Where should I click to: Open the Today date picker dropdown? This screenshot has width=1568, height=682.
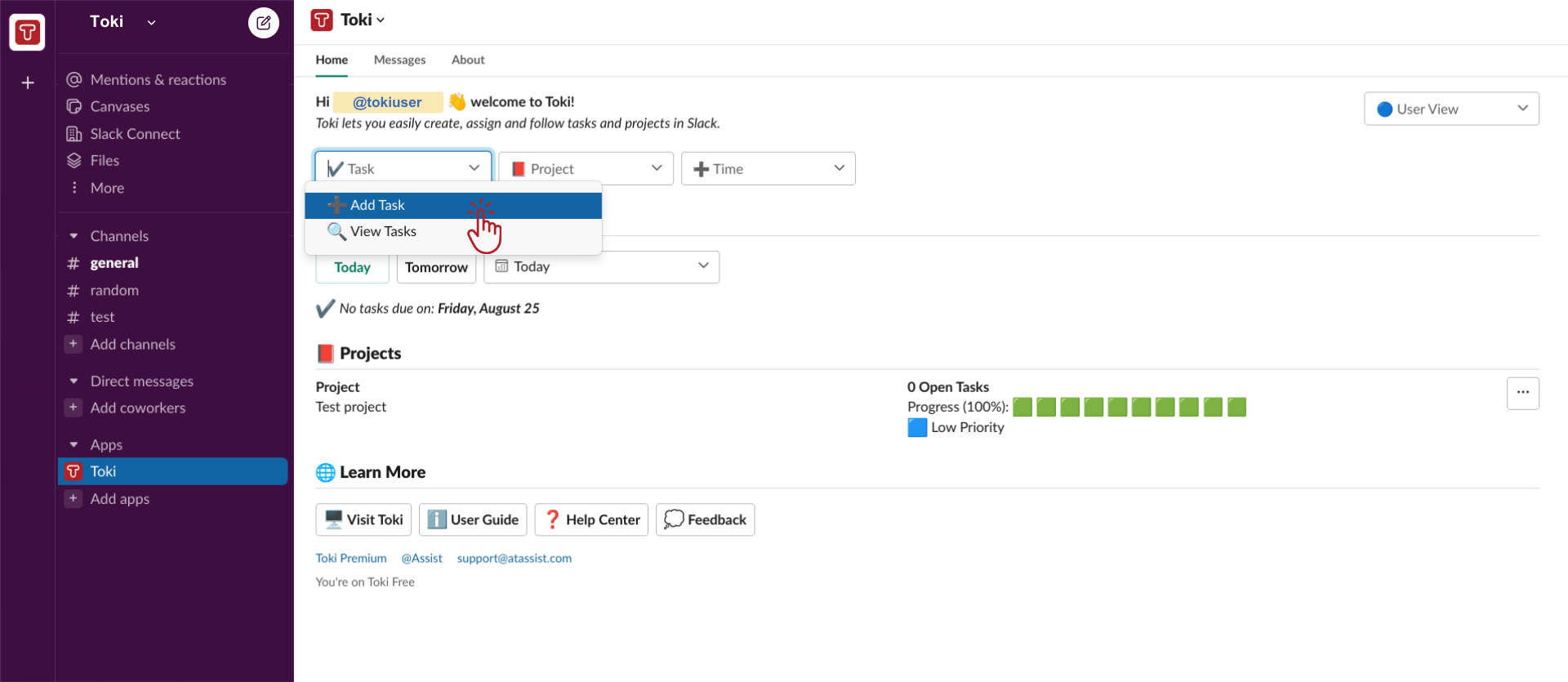tap(601, 267)
